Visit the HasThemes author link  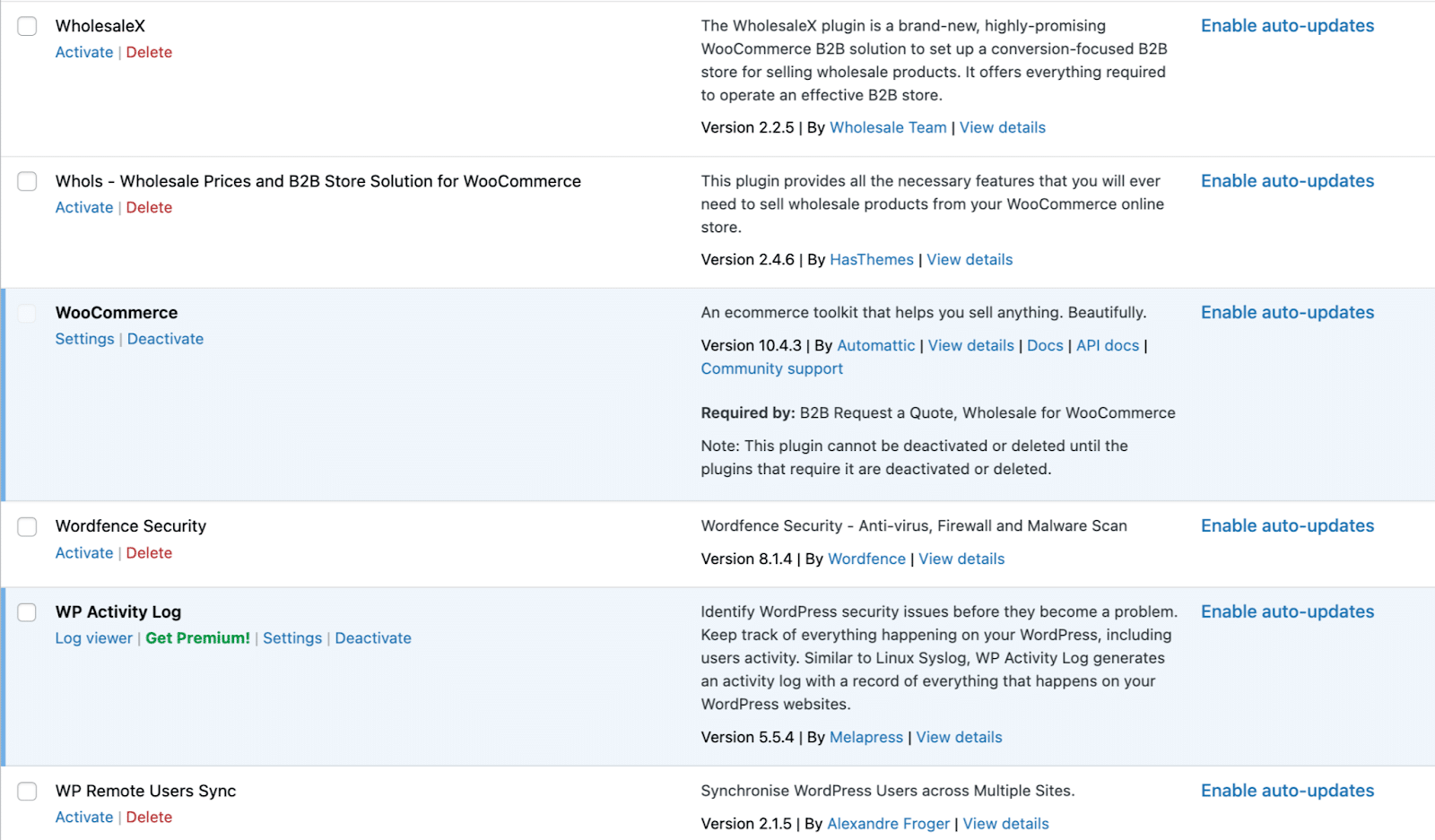point(872,259)
